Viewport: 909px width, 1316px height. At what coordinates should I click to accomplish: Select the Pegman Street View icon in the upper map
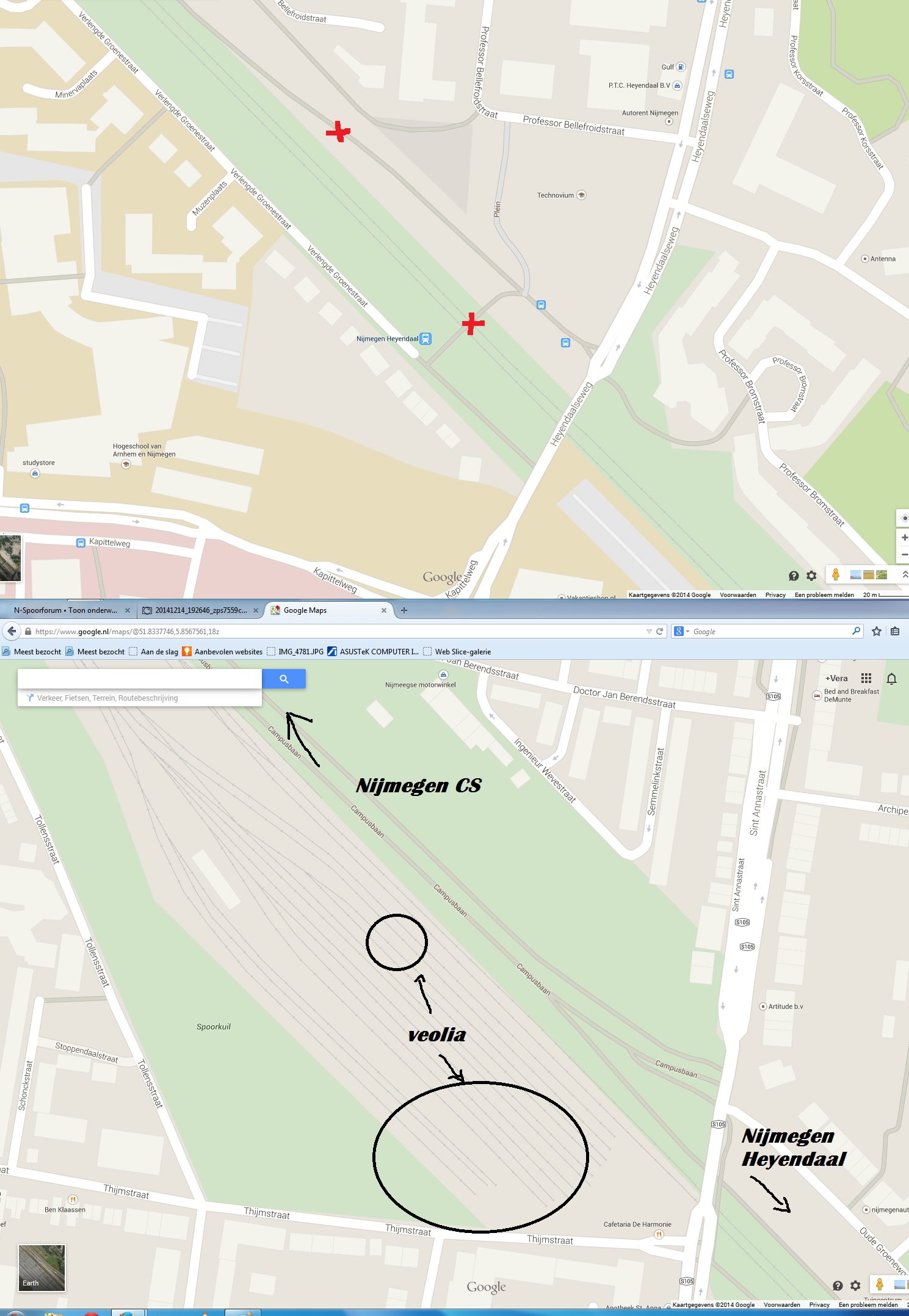coord(836,574)
